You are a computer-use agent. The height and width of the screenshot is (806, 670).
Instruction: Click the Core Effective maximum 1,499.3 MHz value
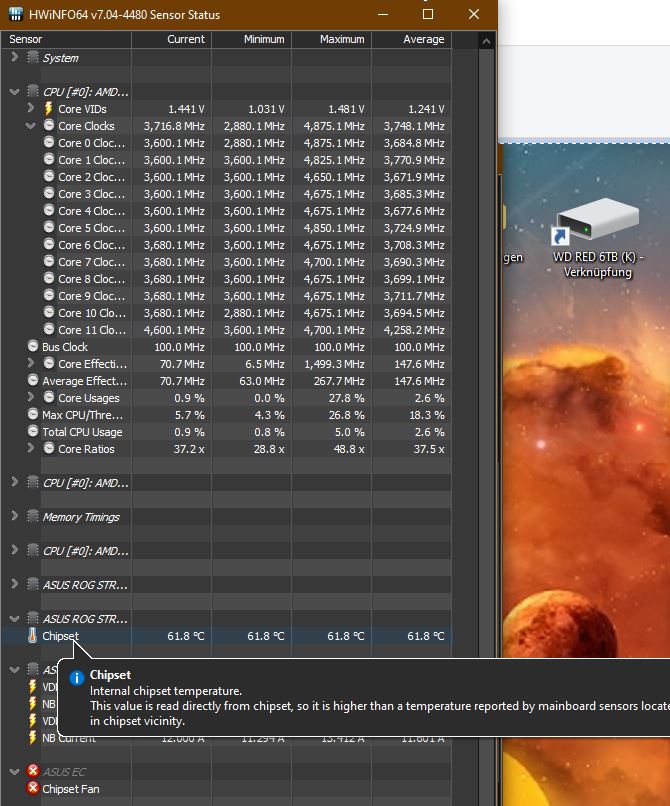(x=334, y=364)
